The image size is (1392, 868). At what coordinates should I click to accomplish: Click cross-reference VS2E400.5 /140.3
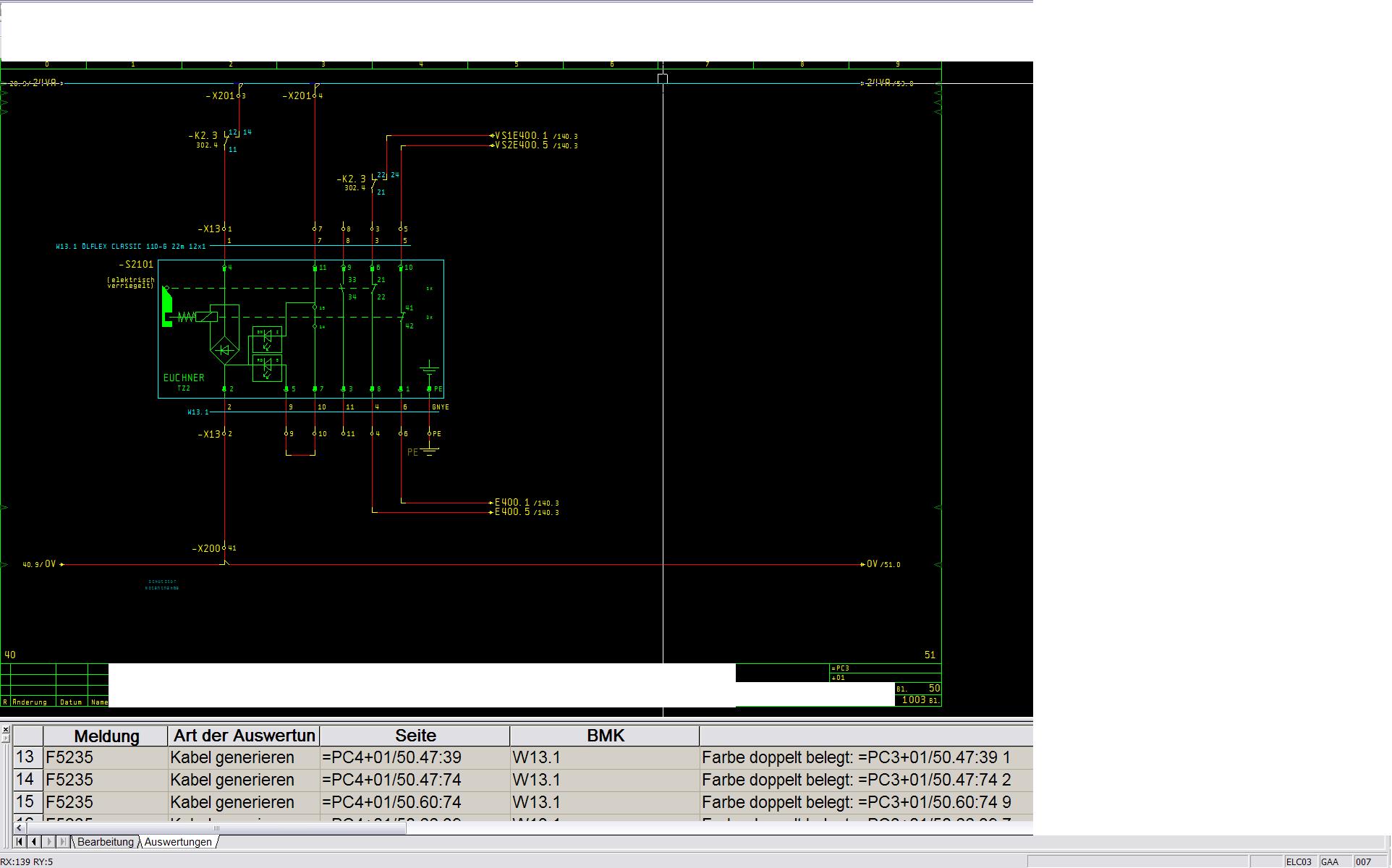point(536,145)
